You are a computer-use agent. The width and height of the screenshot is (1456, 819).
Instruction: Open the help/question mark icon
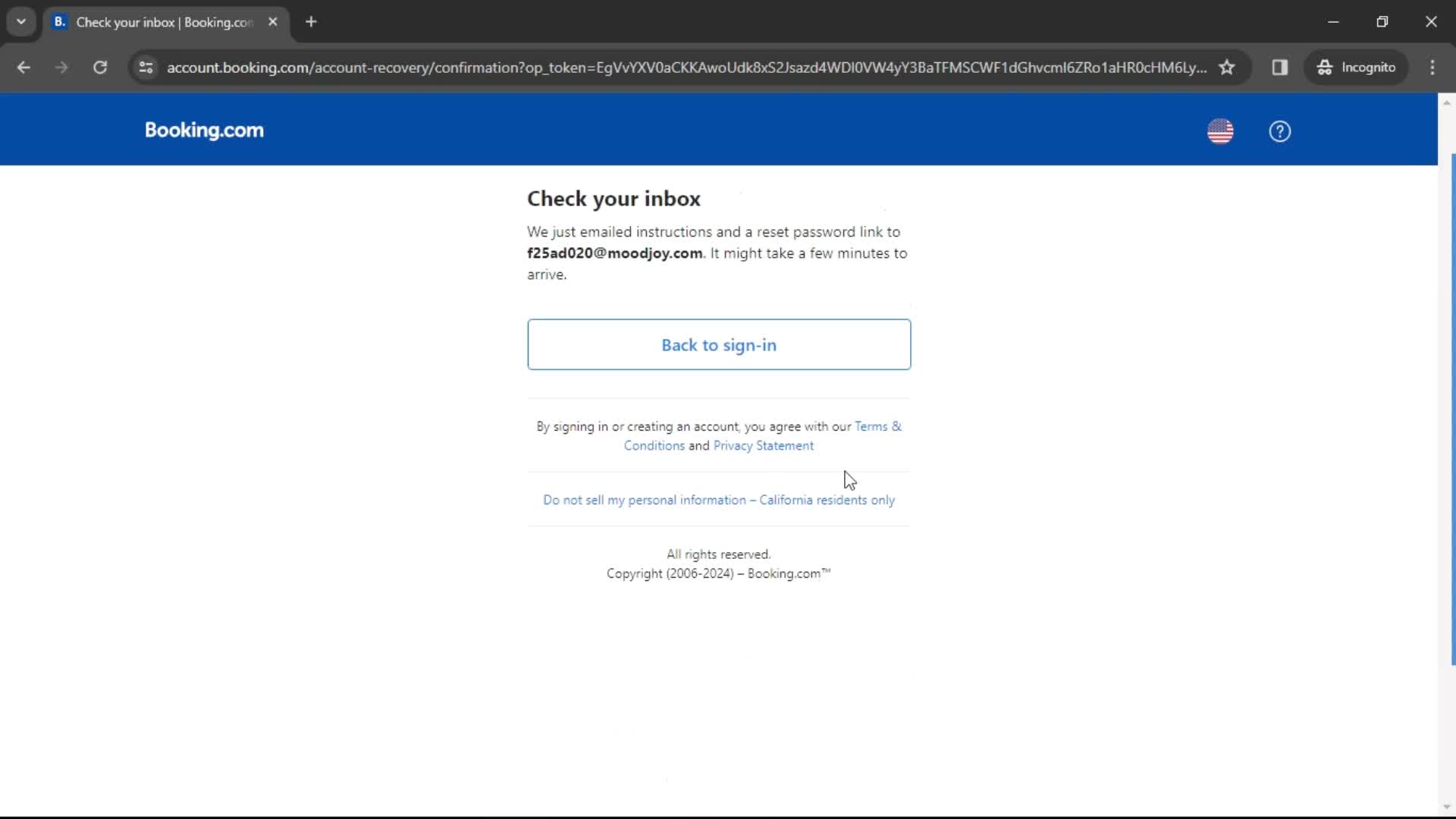pyautogui.click(x=1281, y=130)
